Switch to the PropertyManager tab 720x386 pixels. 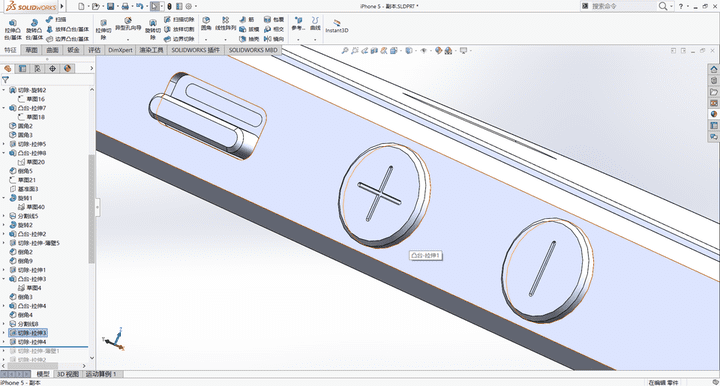click(22, 68)
